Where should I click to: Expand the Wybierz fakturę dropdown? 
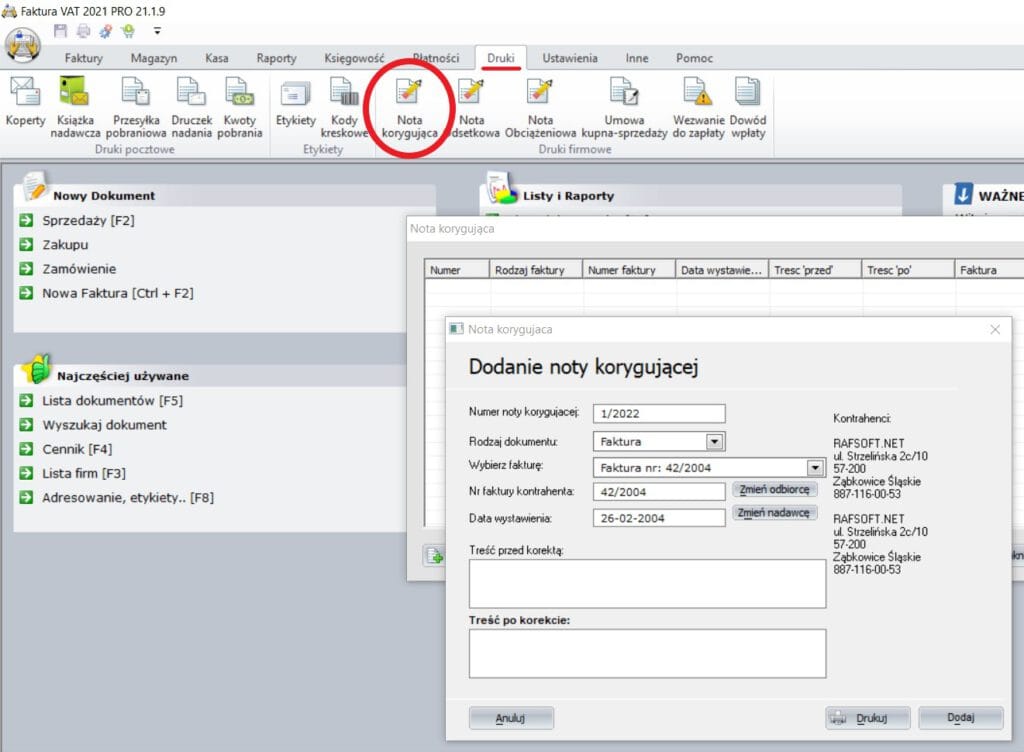pos(814,467)
